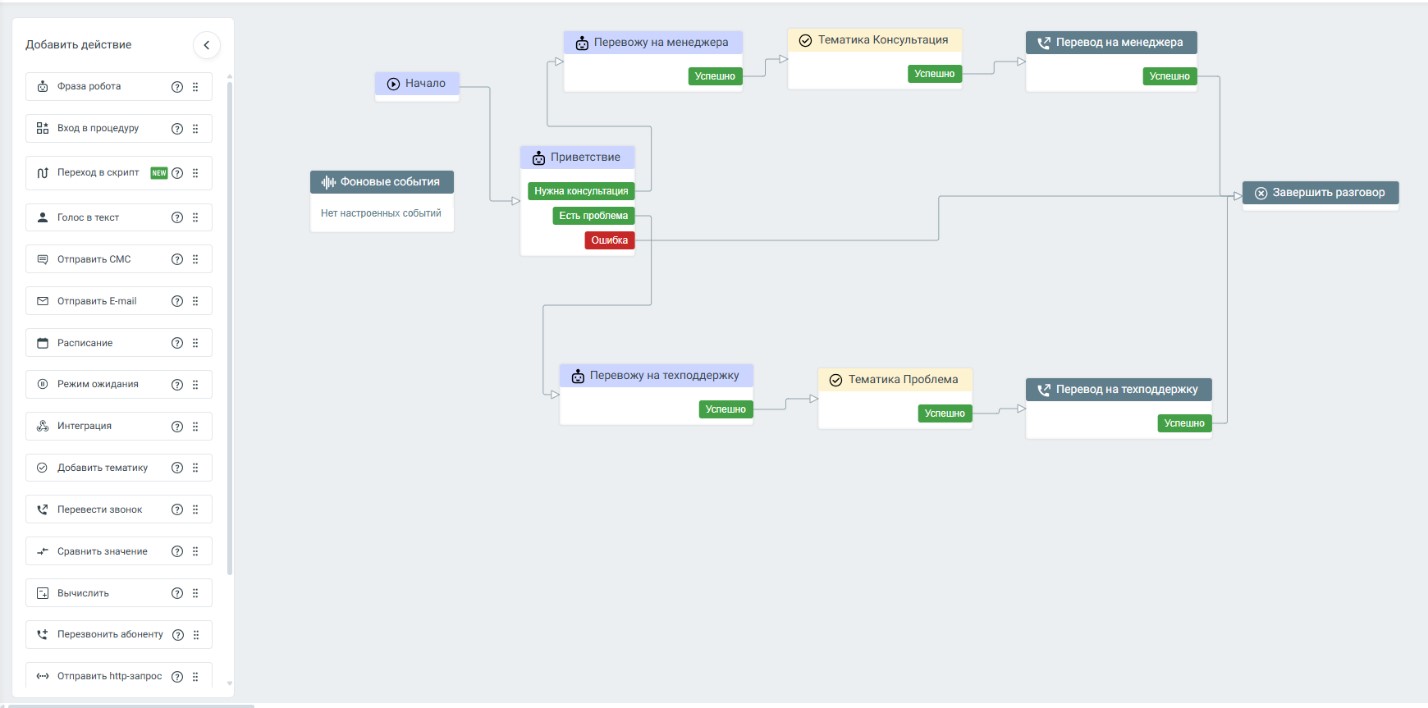
Task: Select the Есть проблема branch label
Action: [x=593, y=216]
